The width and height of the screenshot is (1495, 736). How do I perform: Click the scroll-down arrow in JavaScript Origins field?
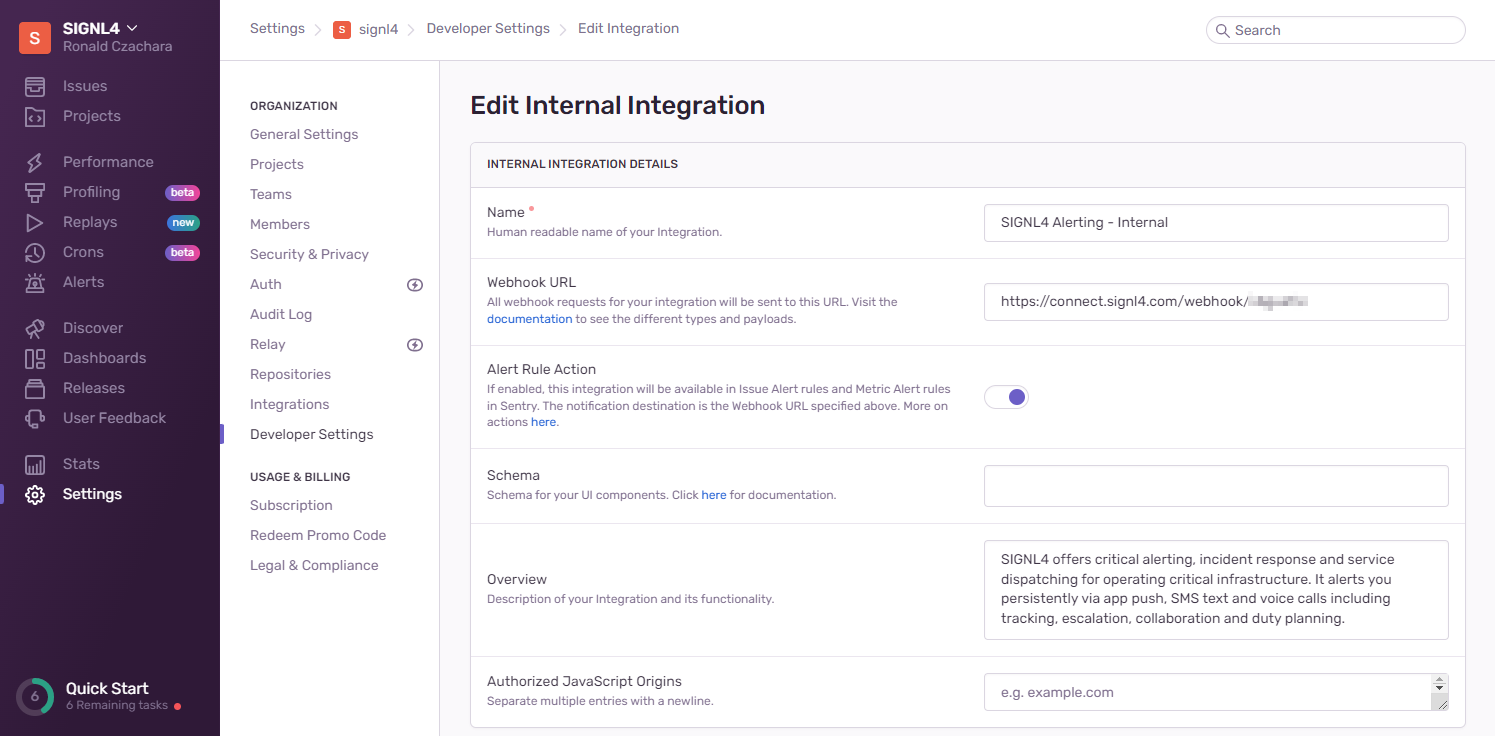point(1440,689)
